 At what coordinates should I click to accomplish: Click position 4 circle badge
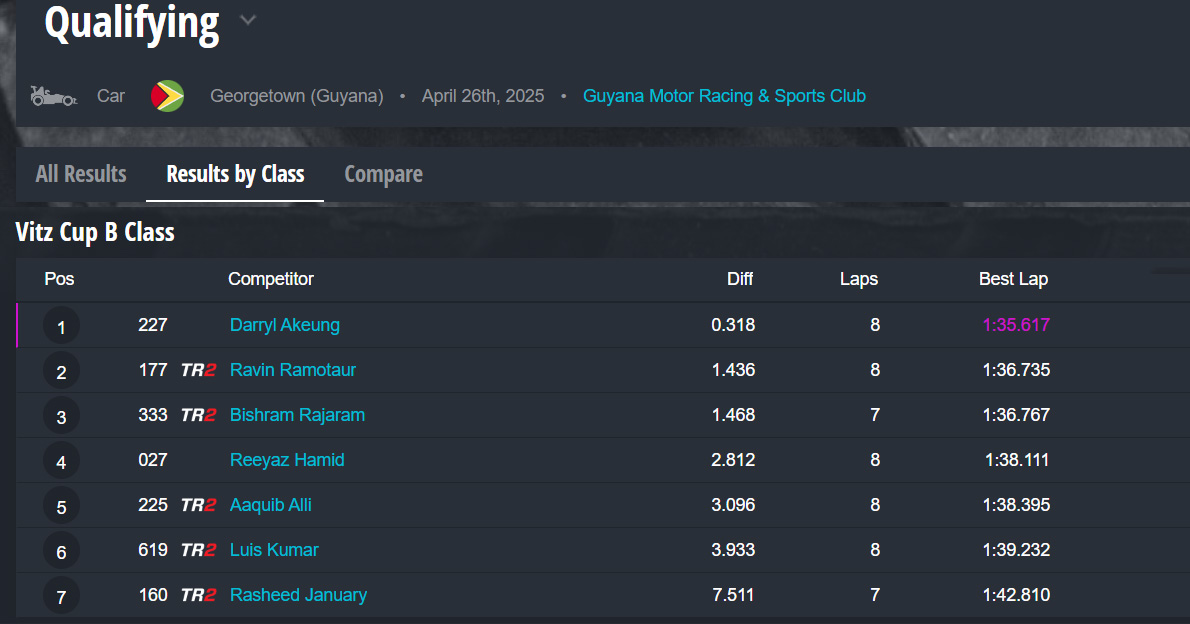coord(61,462)
